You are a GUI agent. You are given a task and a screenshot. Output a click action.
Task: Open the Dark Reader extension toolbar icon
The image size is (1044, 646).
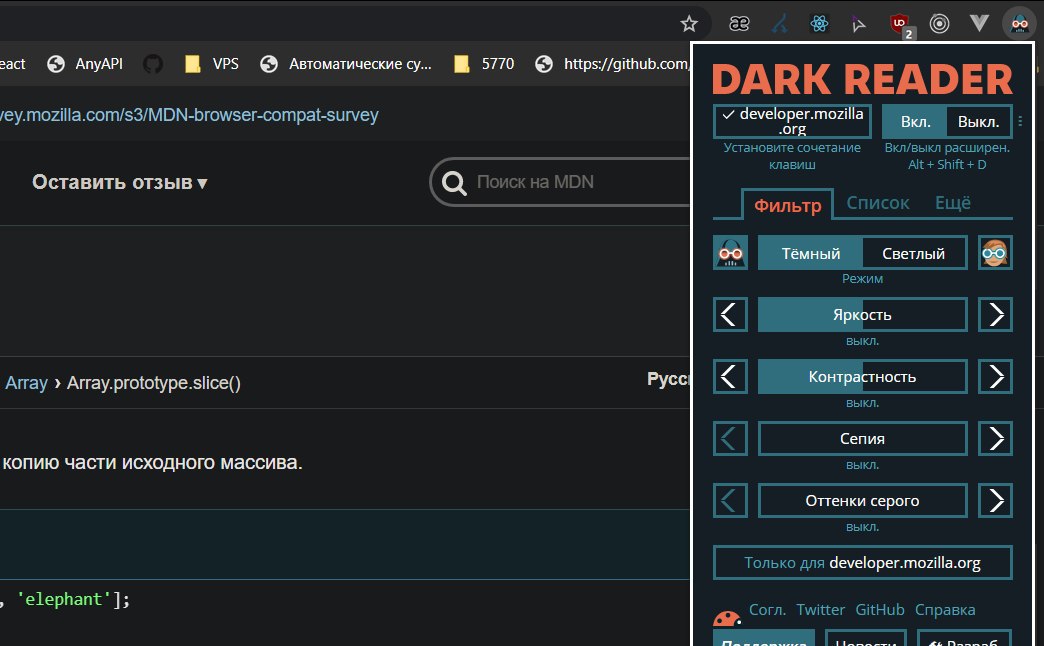pyautogui.click(x=1019, y=24)
